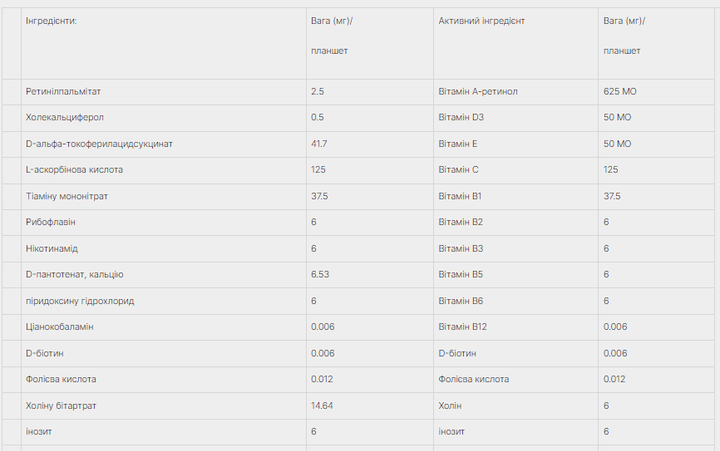Select the Холін active ingredient cell

[516, 406]
